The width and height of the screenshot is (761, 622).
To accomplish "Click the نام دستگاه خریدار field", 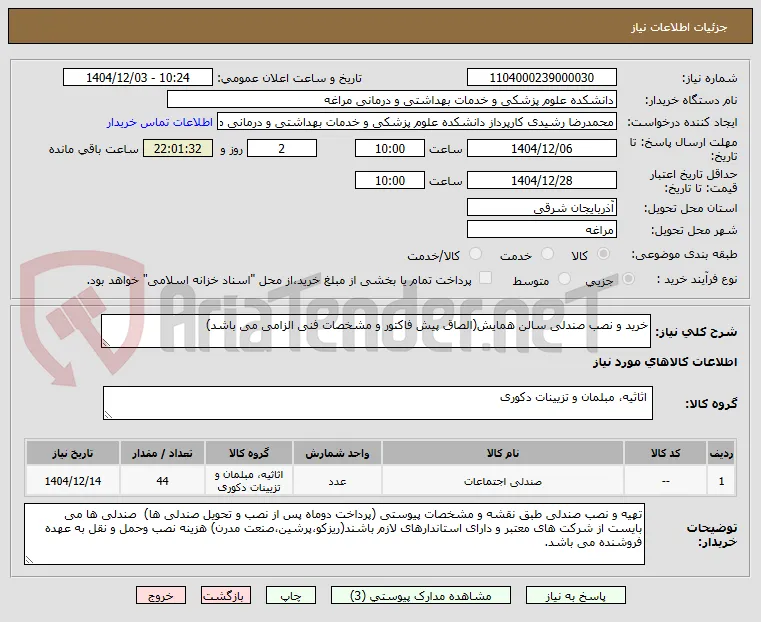I will coord(392,99).
